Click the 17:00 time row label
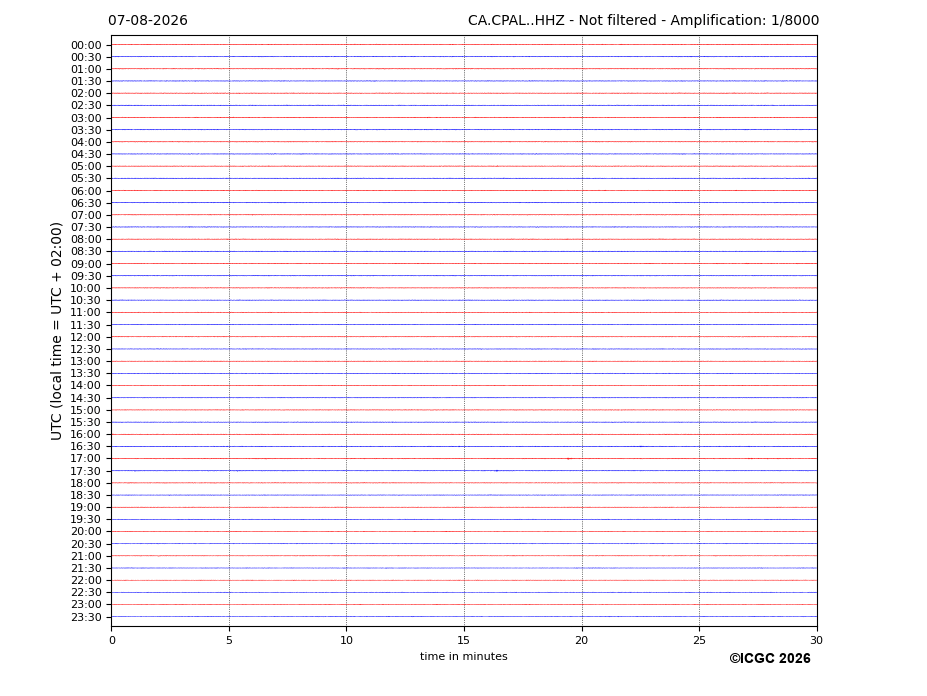This screenshot has height=696, width=927. (x=86, y=459)
